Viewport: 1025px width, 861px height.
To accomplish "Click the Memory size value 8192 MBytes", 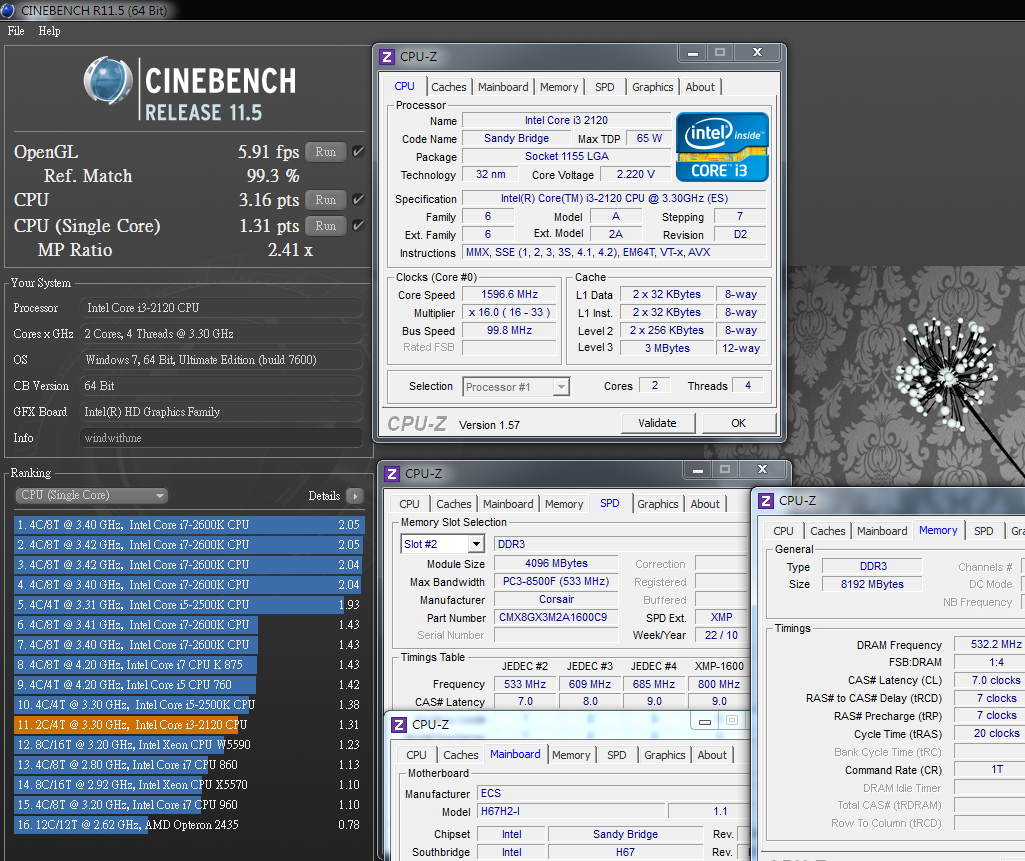I will tap(872, 584).
